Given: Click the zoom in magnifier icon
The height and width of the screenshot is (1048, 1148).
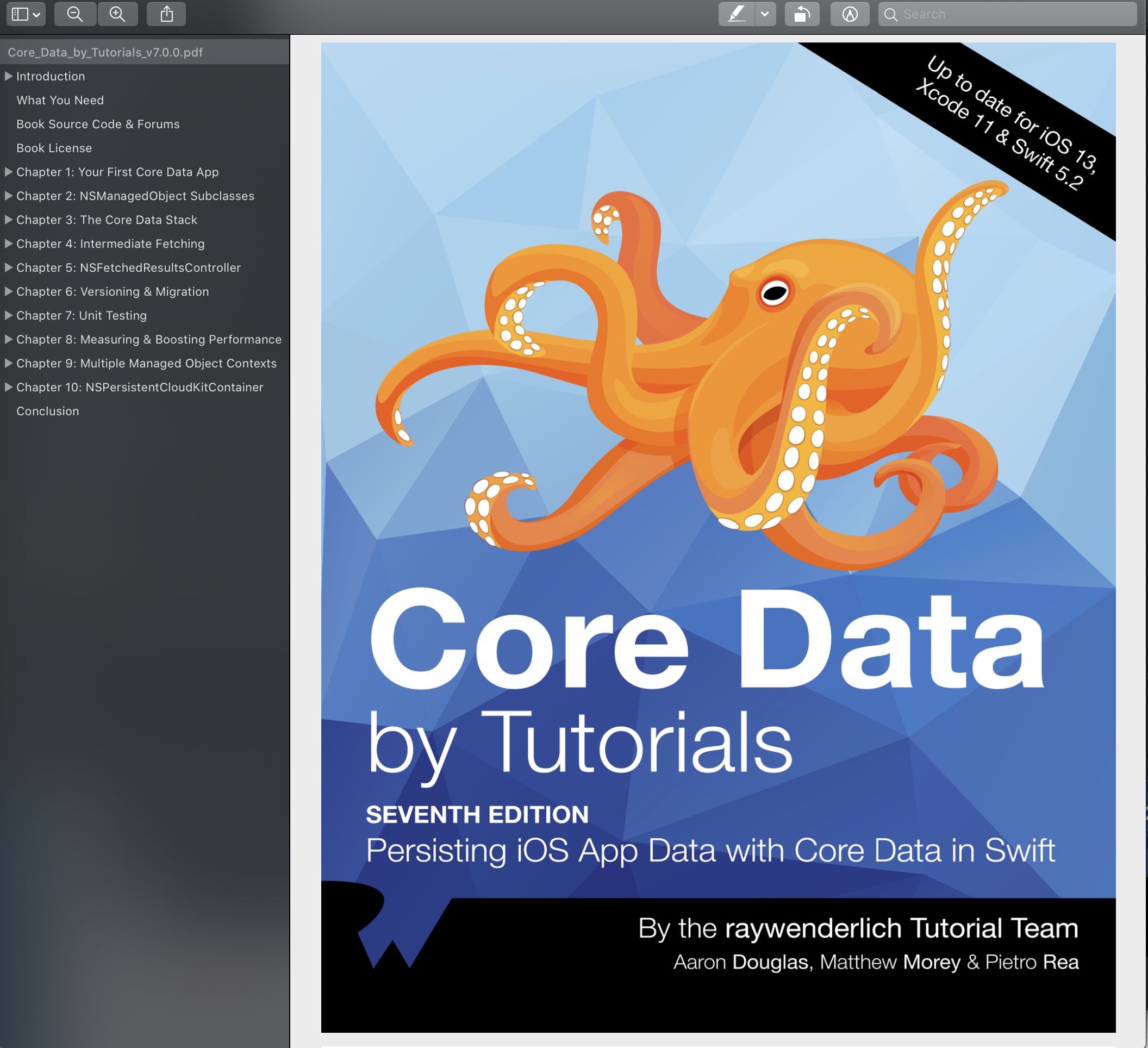Looking at the screenshot, I should [117, 14].
